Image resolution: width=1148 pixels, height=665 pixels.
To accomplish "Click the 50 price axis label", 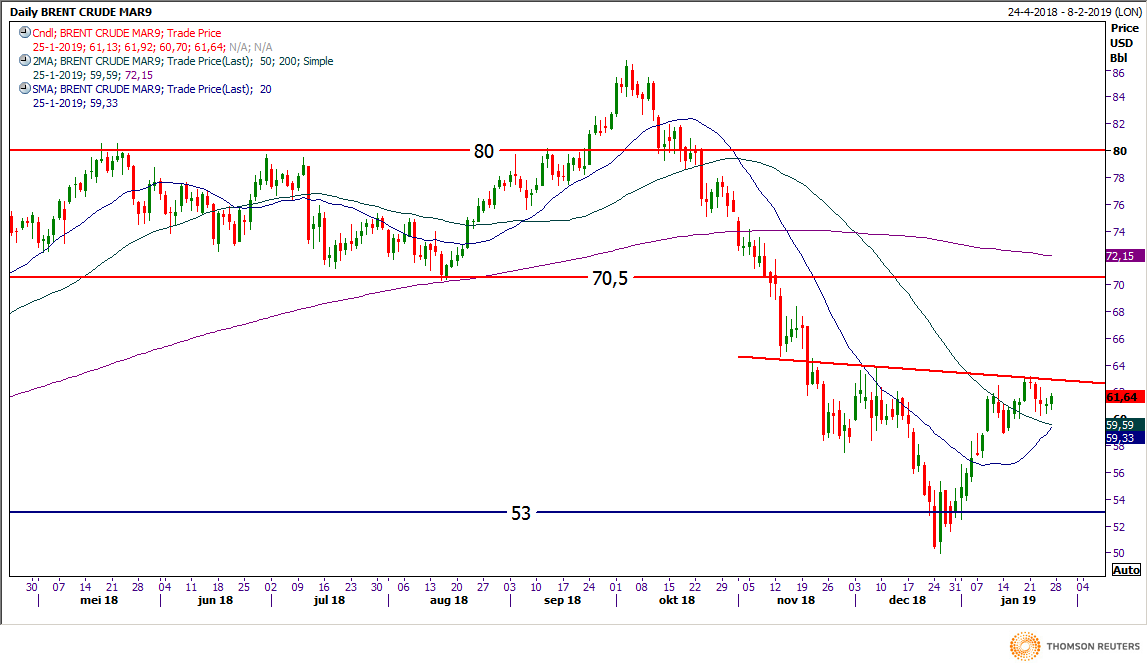I will [1119, 553].
